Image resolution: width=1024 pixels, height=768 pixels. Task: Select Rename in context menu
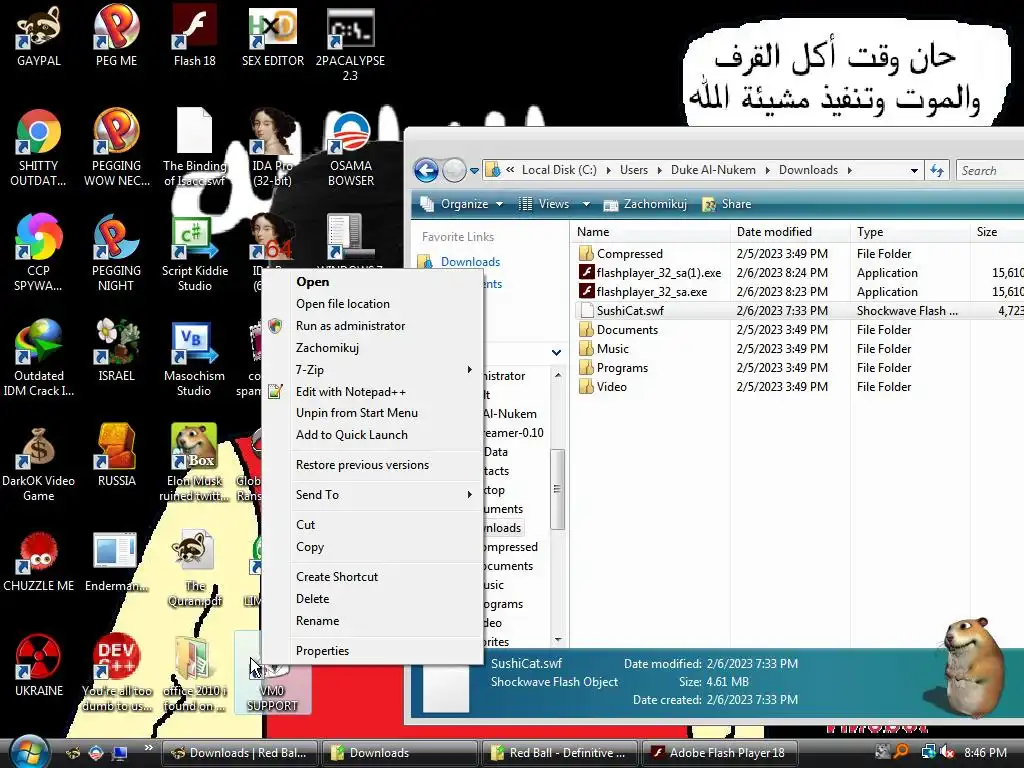click(317, 621)
